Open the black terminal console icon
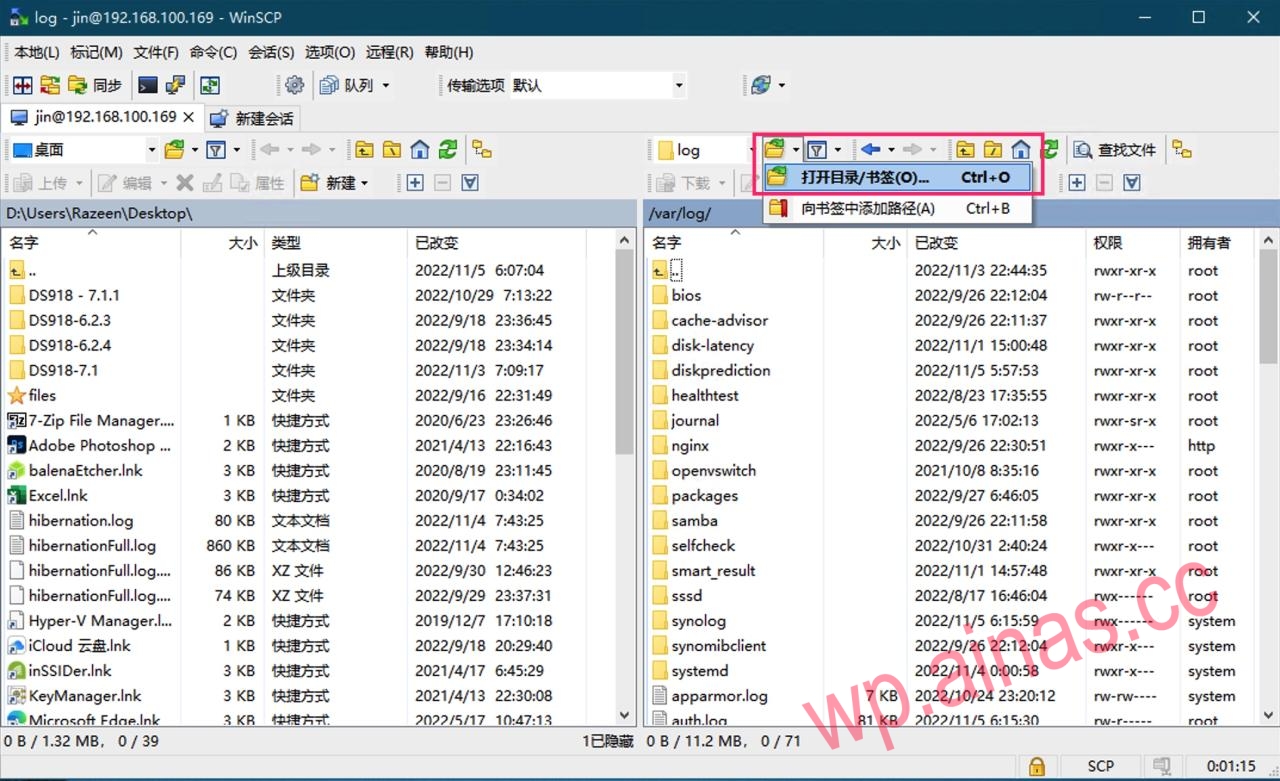 click(x=148, y=85)
